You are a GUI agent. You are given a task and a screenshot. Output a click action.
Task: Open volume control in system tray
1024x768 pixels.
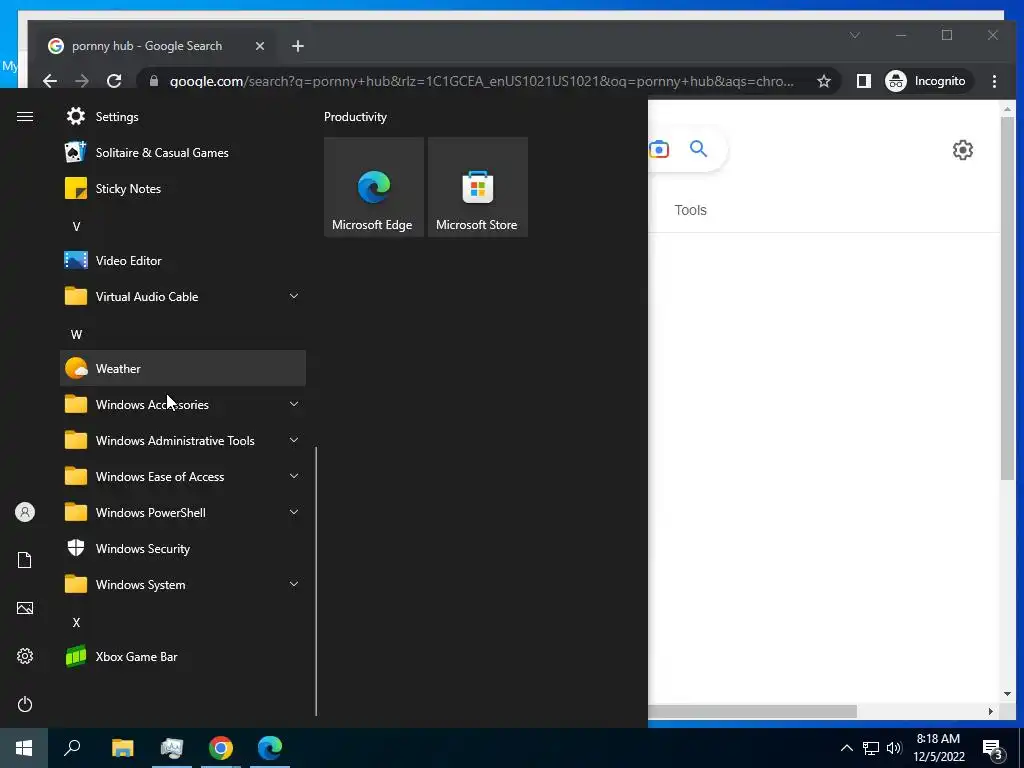tap(894, 748)
